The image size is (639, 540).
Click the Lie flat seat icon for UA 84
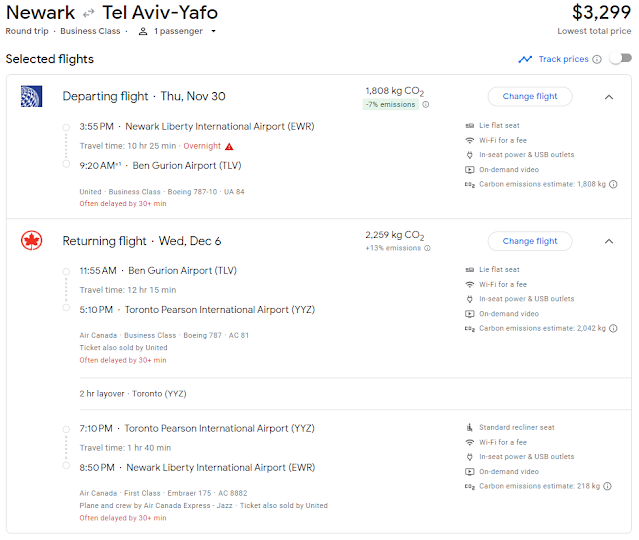click(x=470, y=126)
